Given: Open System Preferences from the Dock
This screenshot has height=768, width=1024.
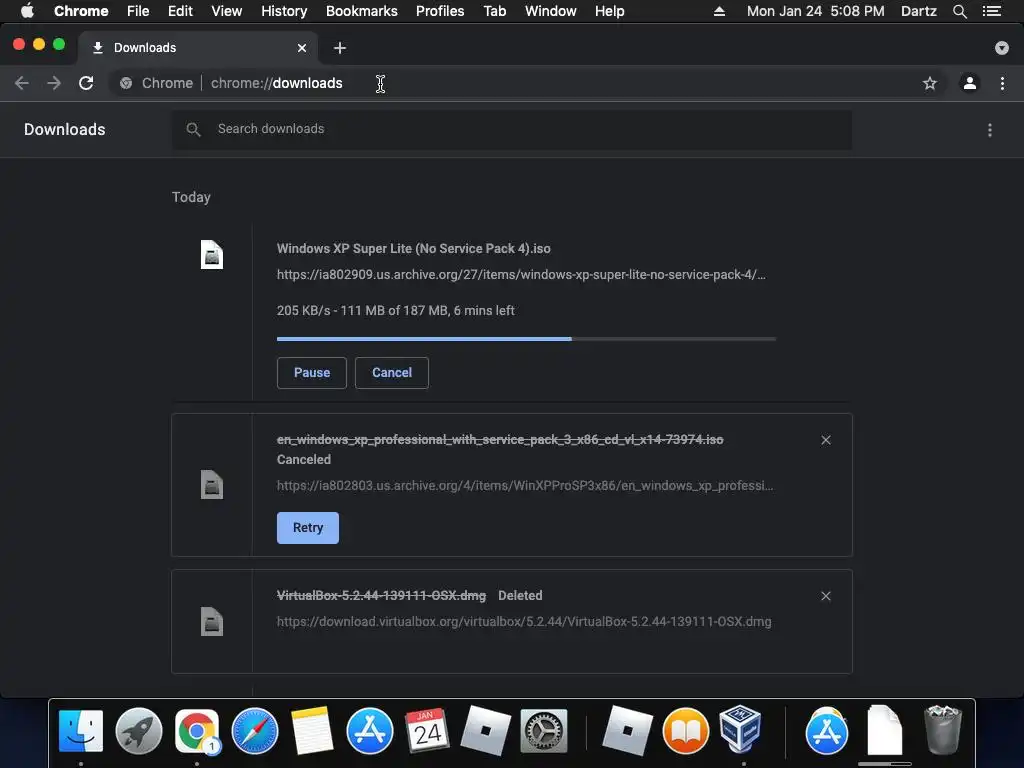Looking at the screenshot, I should [543, 731].
